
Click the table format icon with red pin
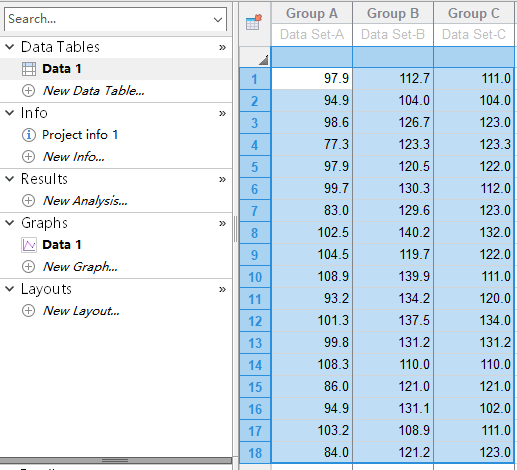click(x=254, y=22)
